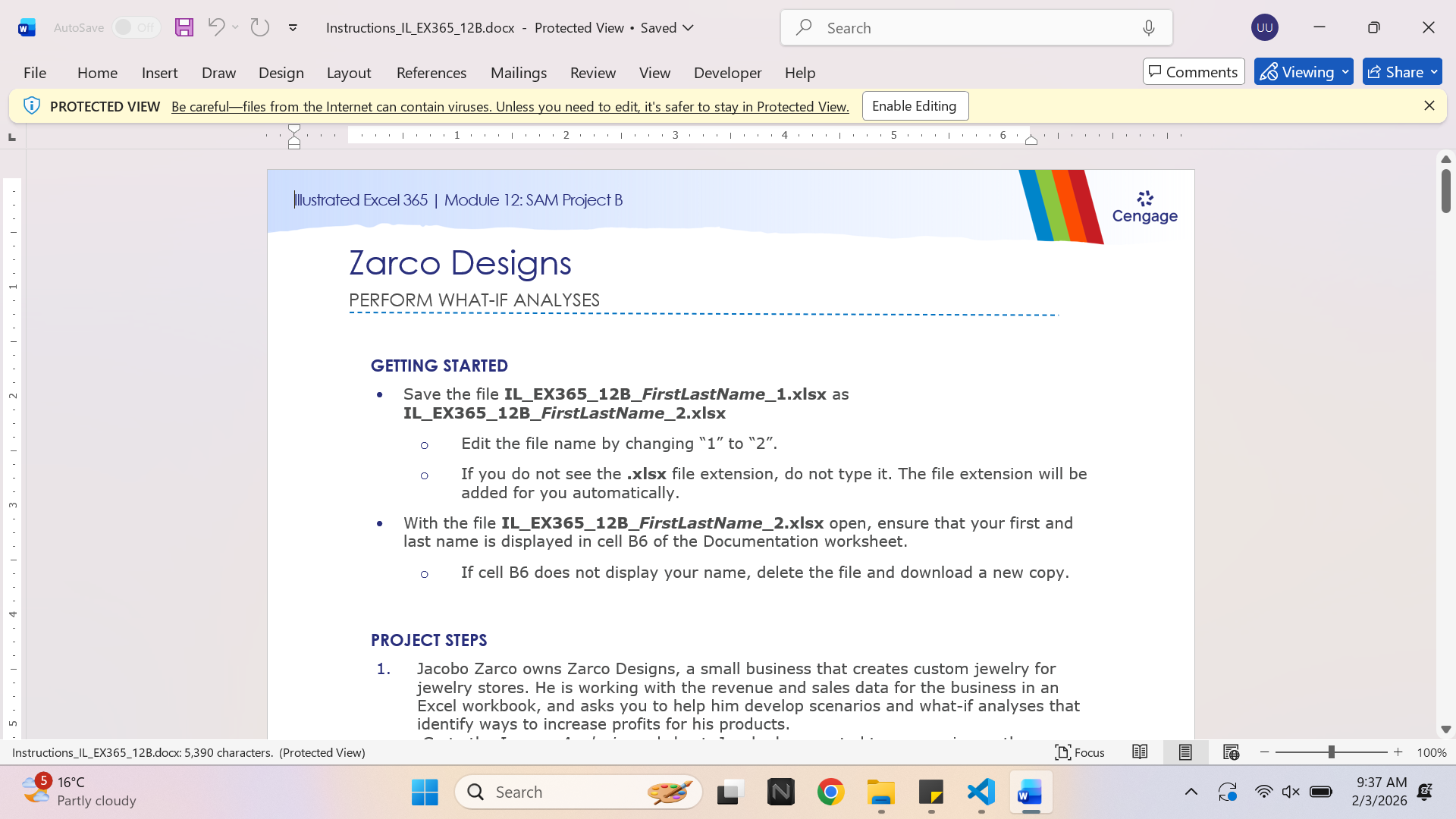Dismiss the Protected View warning bar
Viewport: 1456px width, 819px height.
(x=1429, y=106)
